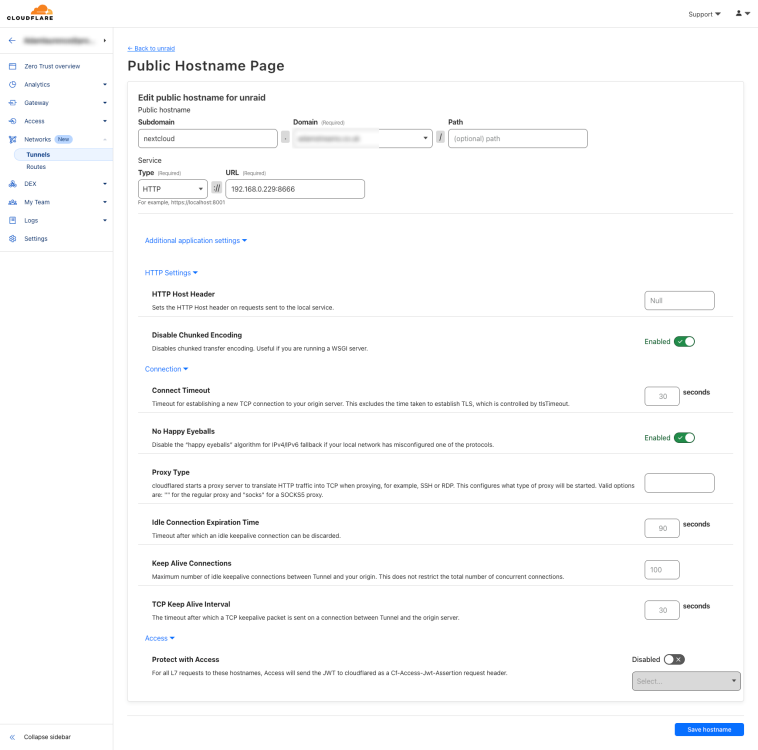Click the Gateway icon in sidebar
Viewport: 758px width, 750px height.
pos(13,103)
